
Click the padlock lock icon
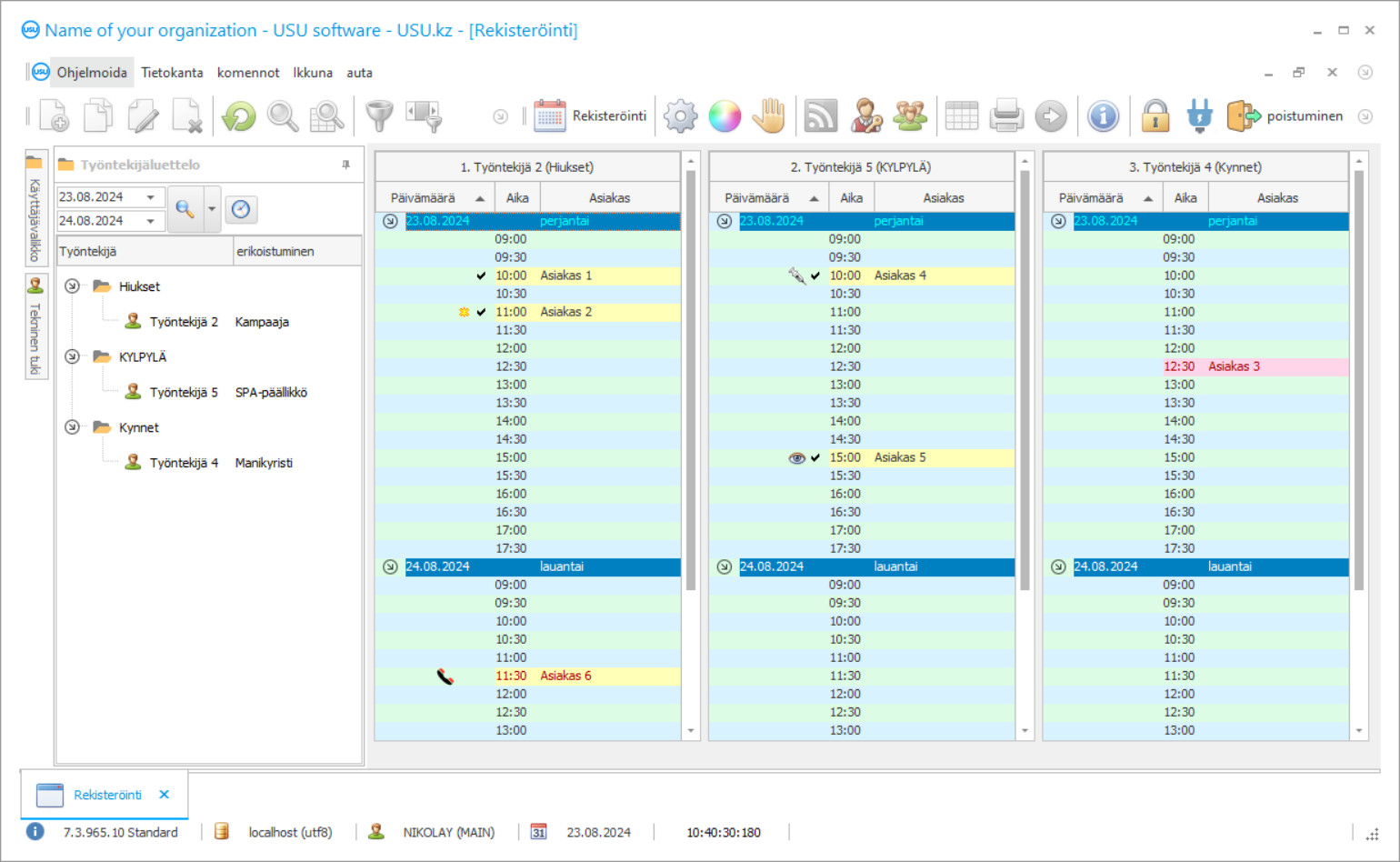tap(1155, 116)
